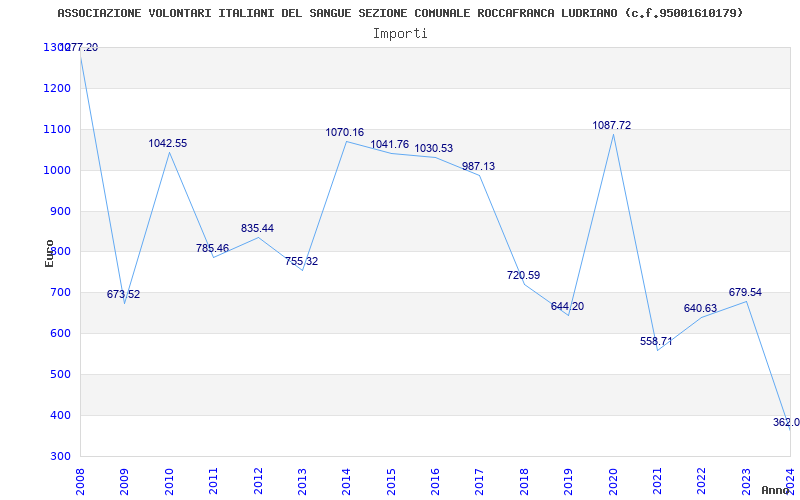This screenshot has width=800, height=500.
Task: Click the 'Importi' subtitle
Action: coord(400,33)
